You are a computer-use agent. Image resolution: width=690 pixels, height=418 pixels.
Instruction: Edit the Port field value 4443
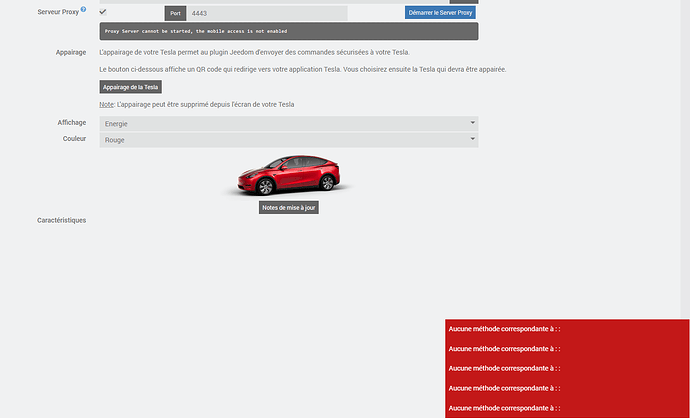click(x=267, y=13)
